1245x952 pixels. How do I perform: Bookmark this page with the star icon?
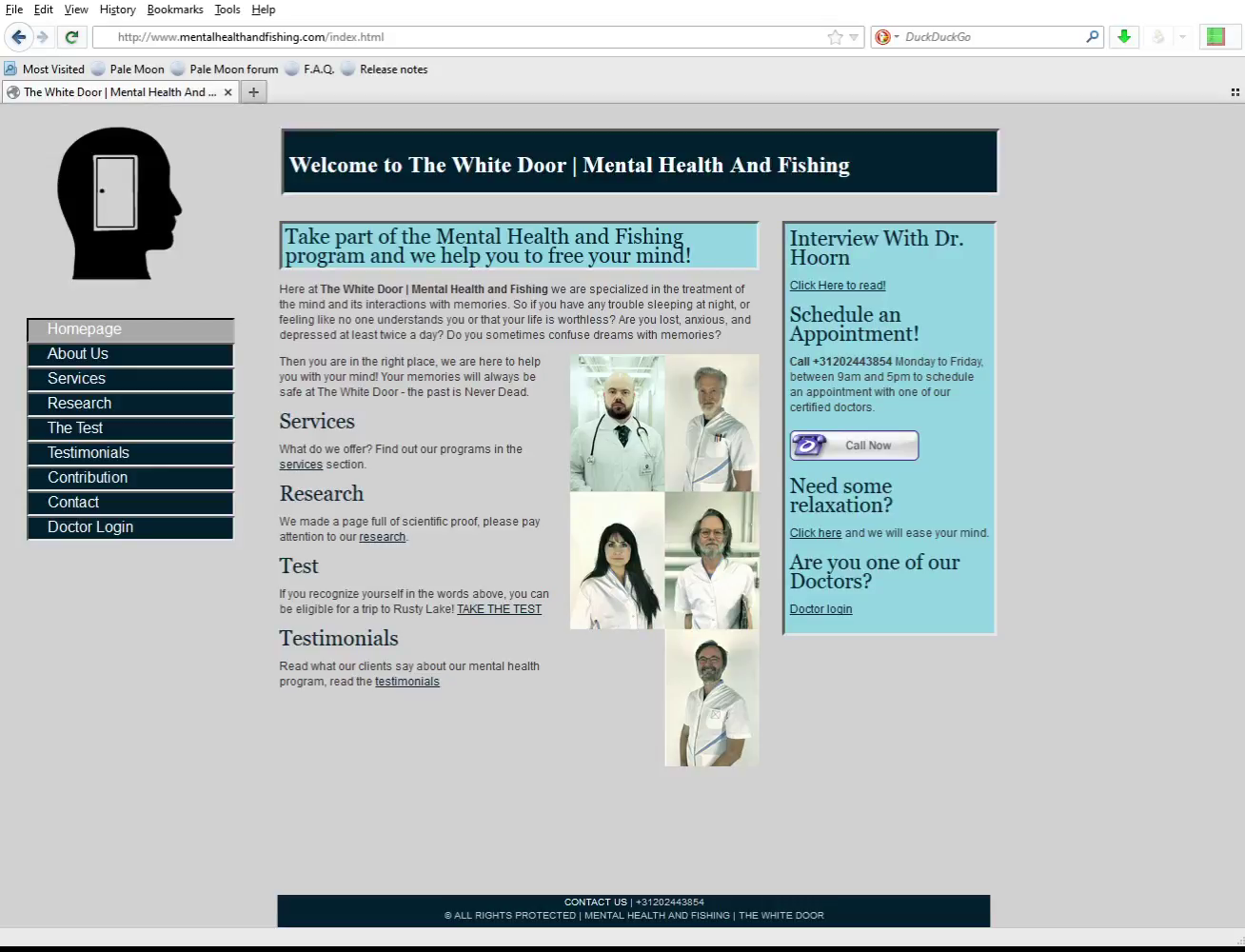[835, 37]
